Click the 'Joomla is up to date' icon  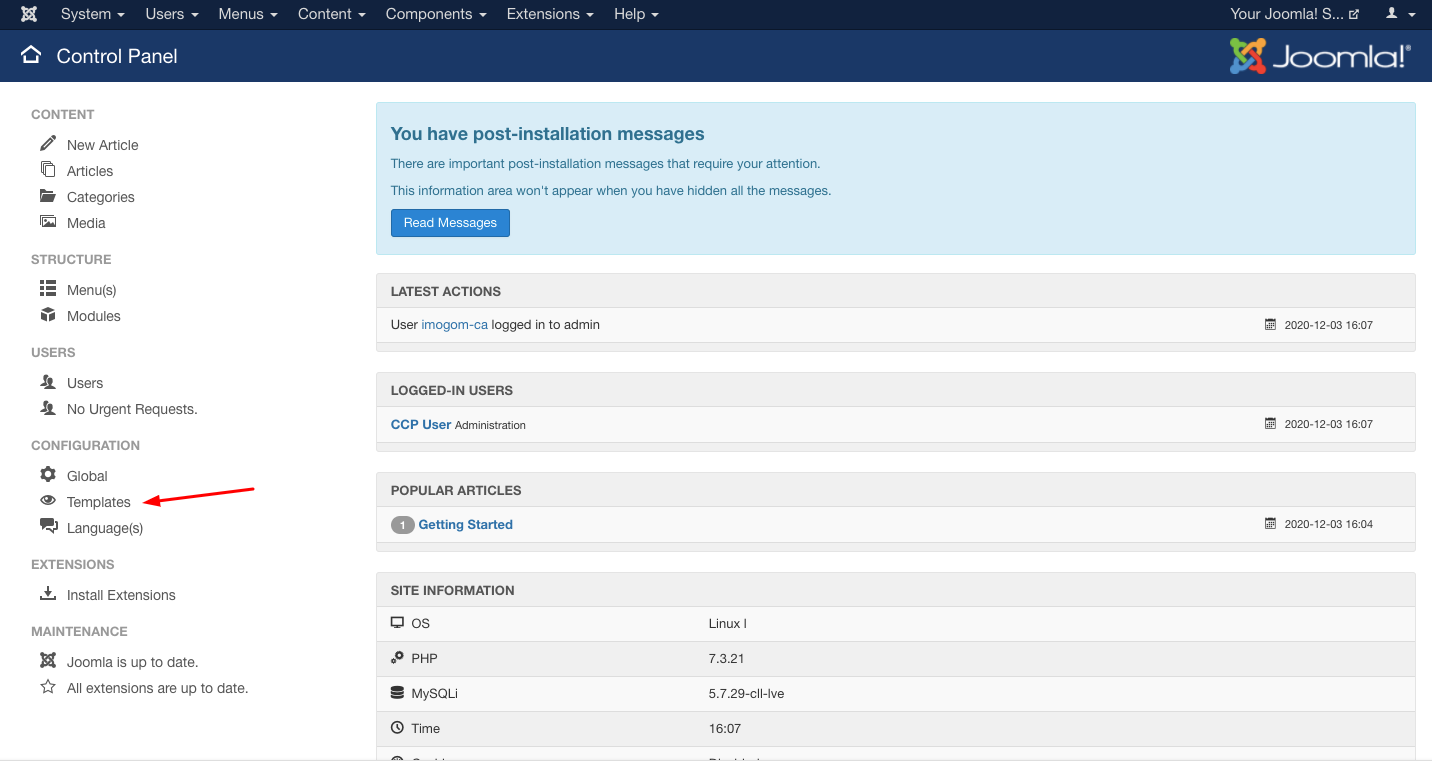pos(48,660)
